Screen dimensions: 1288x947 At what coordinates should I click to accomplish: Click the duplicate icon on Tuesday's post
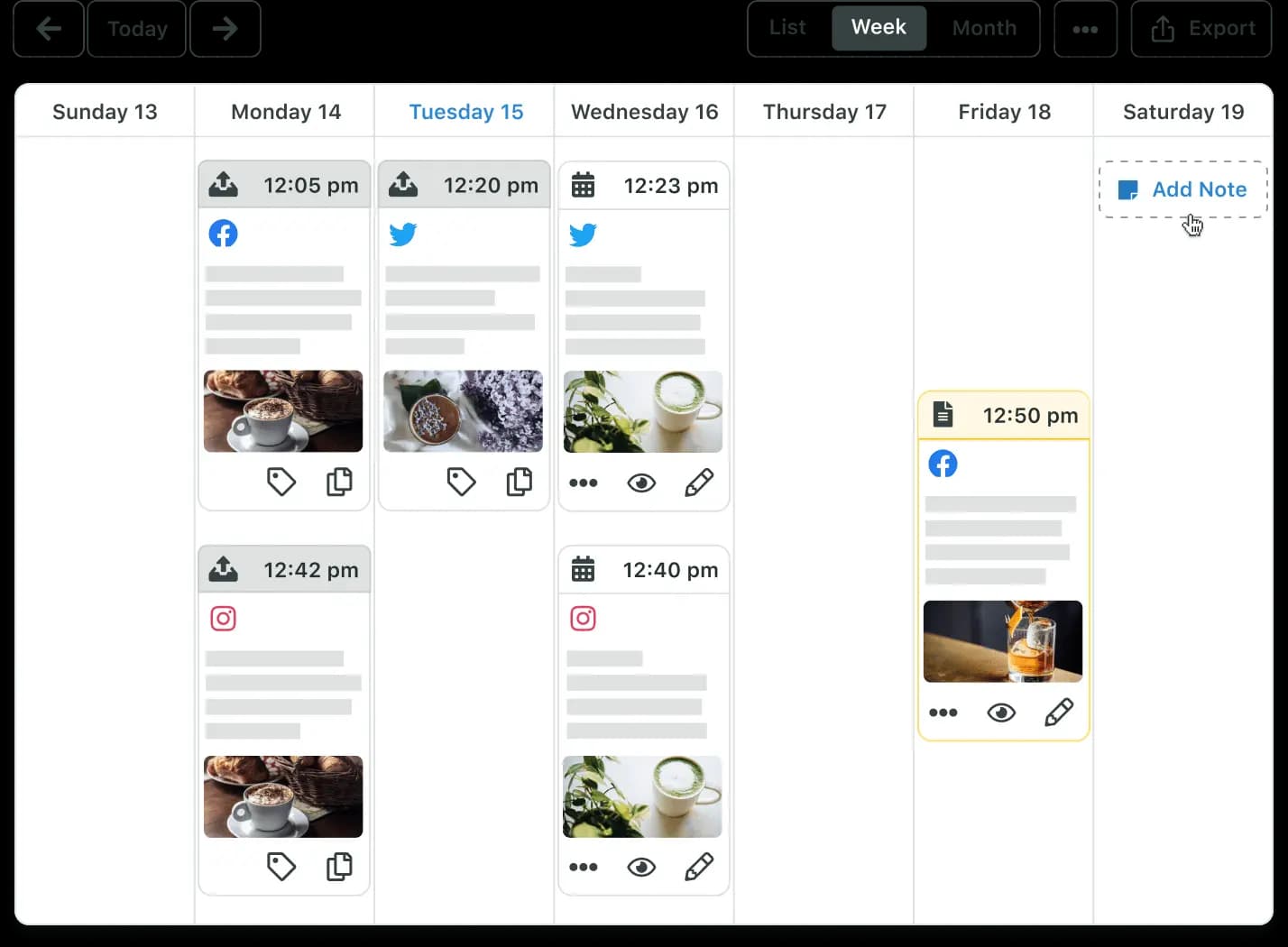(x=520, y=482)
